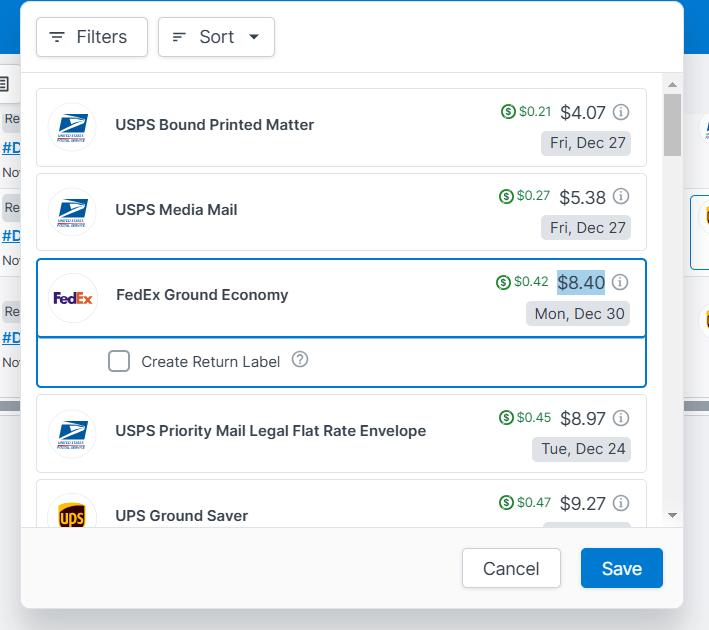Image resolution: width=709 pixels, height=630 pixels.
Task: Click Fri, Dec 27 date for Media Mail
Action: point(586,228)
